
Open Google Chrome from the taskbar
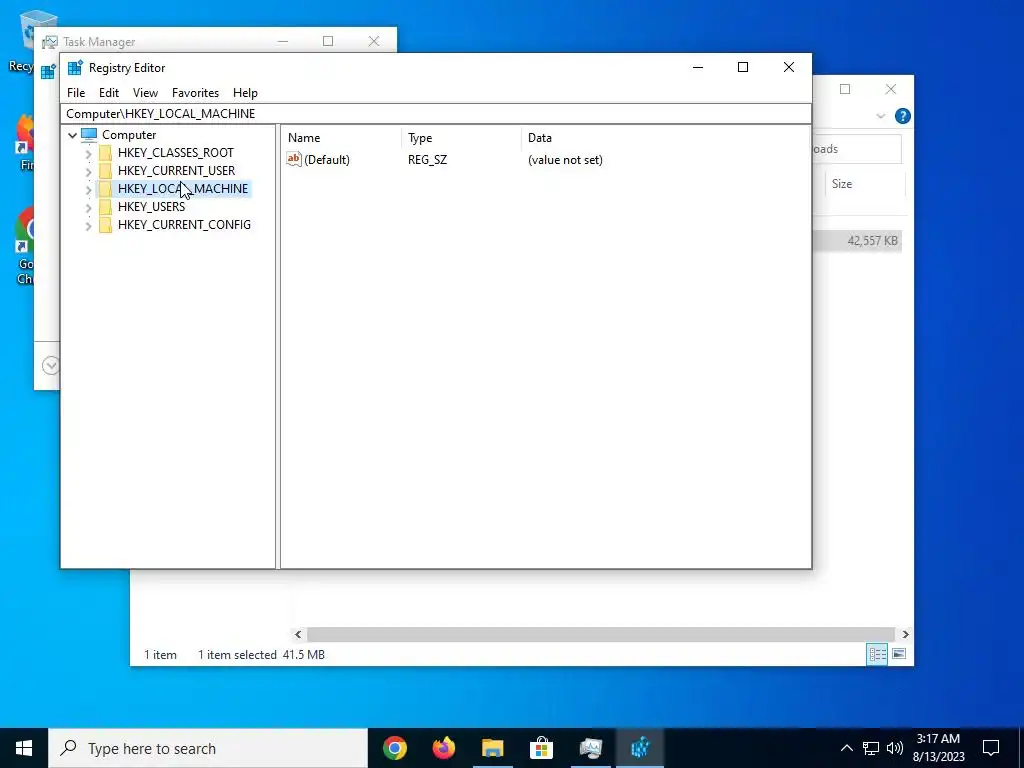(394, 748)
